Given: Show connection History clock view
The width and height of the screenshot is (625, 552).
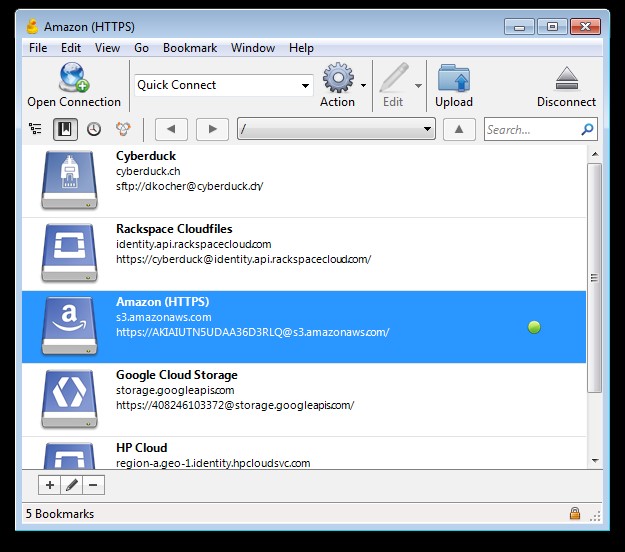Looking at the screenshot, I should click(94, 129).
